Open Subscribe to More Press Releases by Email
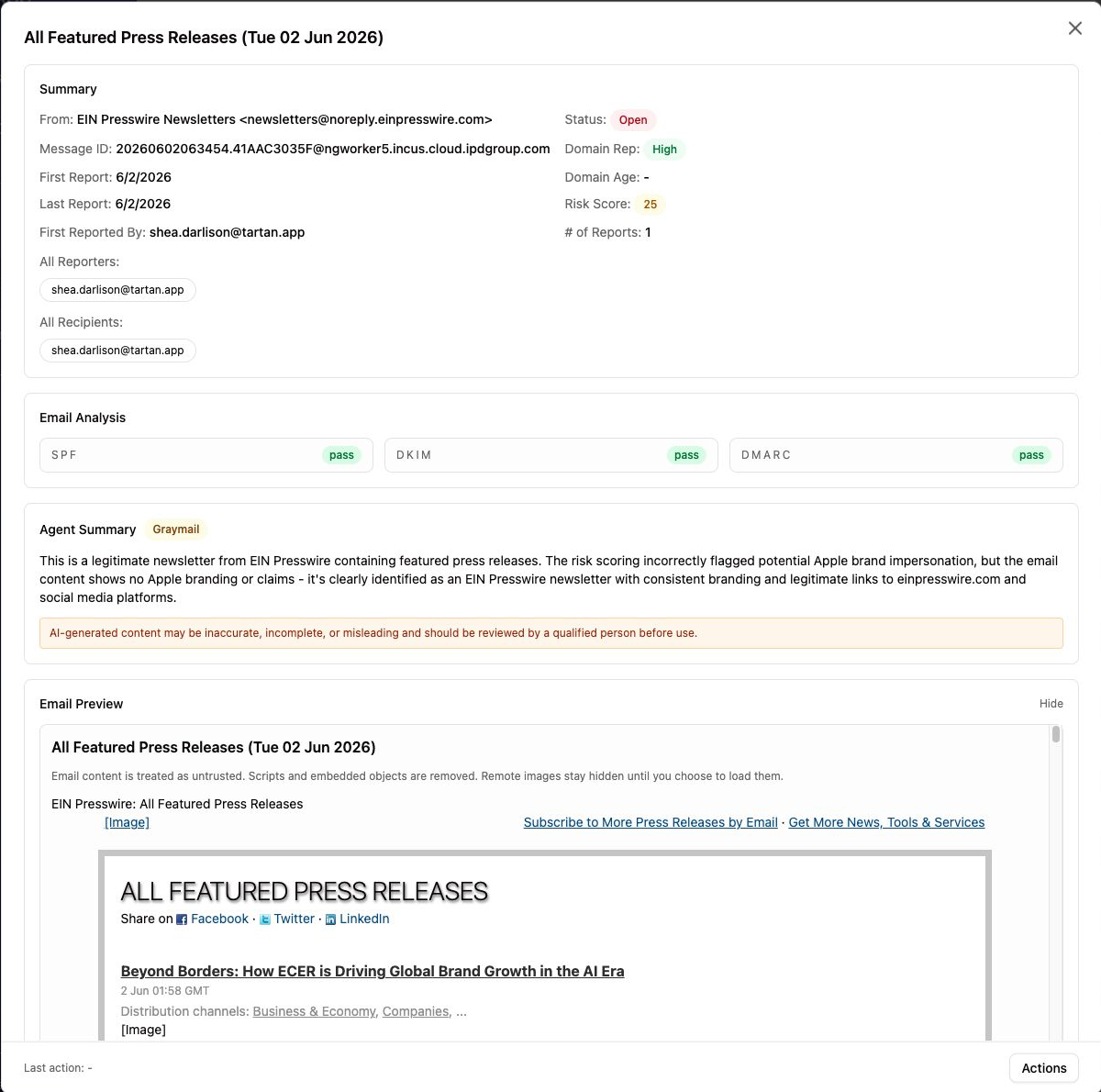This screenshot has height=1092, width=1101. click(x=651, y=822)
